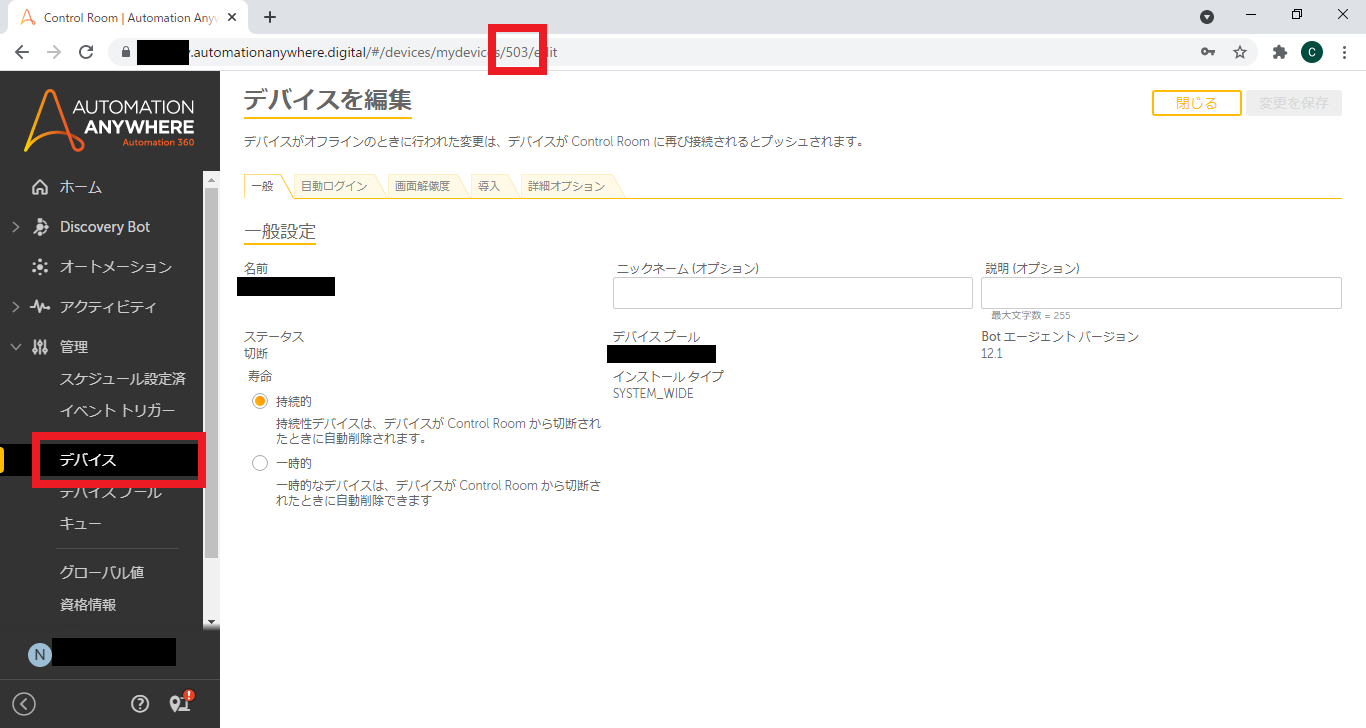Open a new browser tab

(270, 17)
